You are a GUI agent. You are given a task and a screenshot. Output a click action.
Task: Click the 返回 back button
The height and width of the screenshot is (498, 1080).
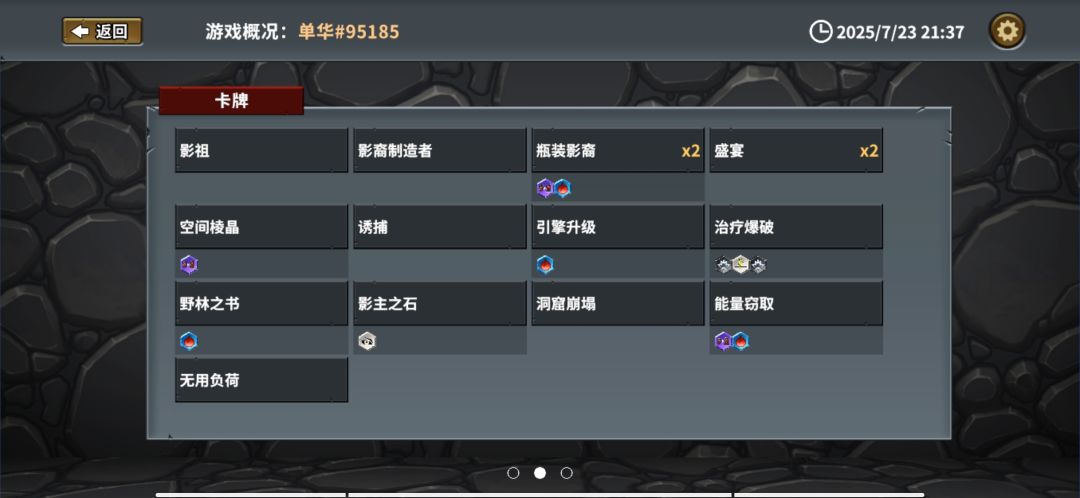[x=103, y=32]
